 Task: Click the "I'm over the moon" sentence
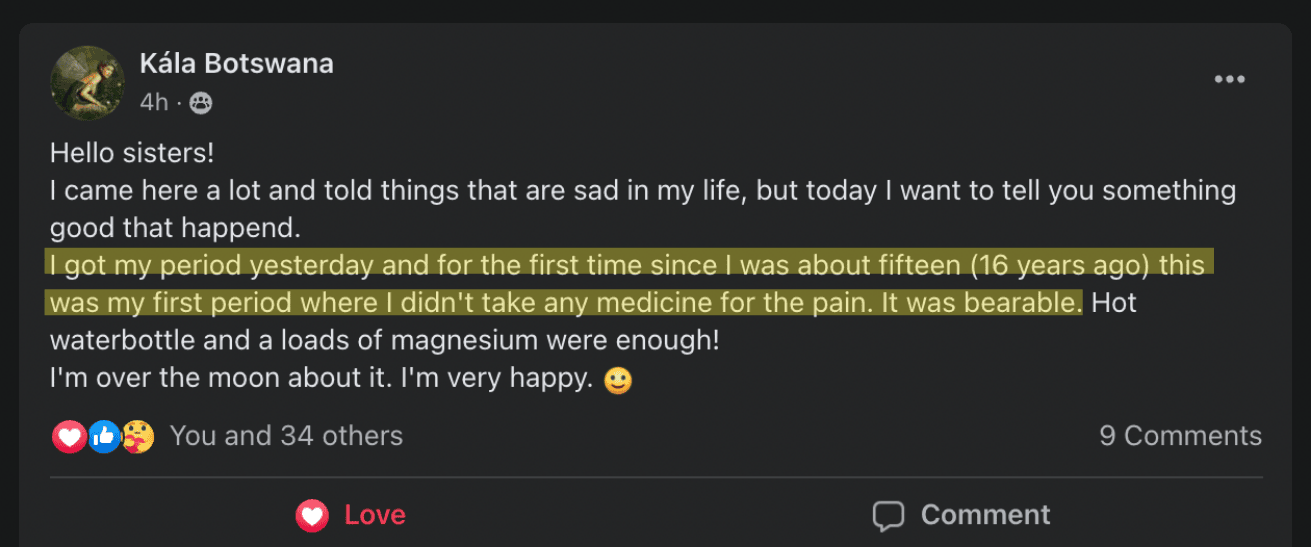click(x=320, y=379)
